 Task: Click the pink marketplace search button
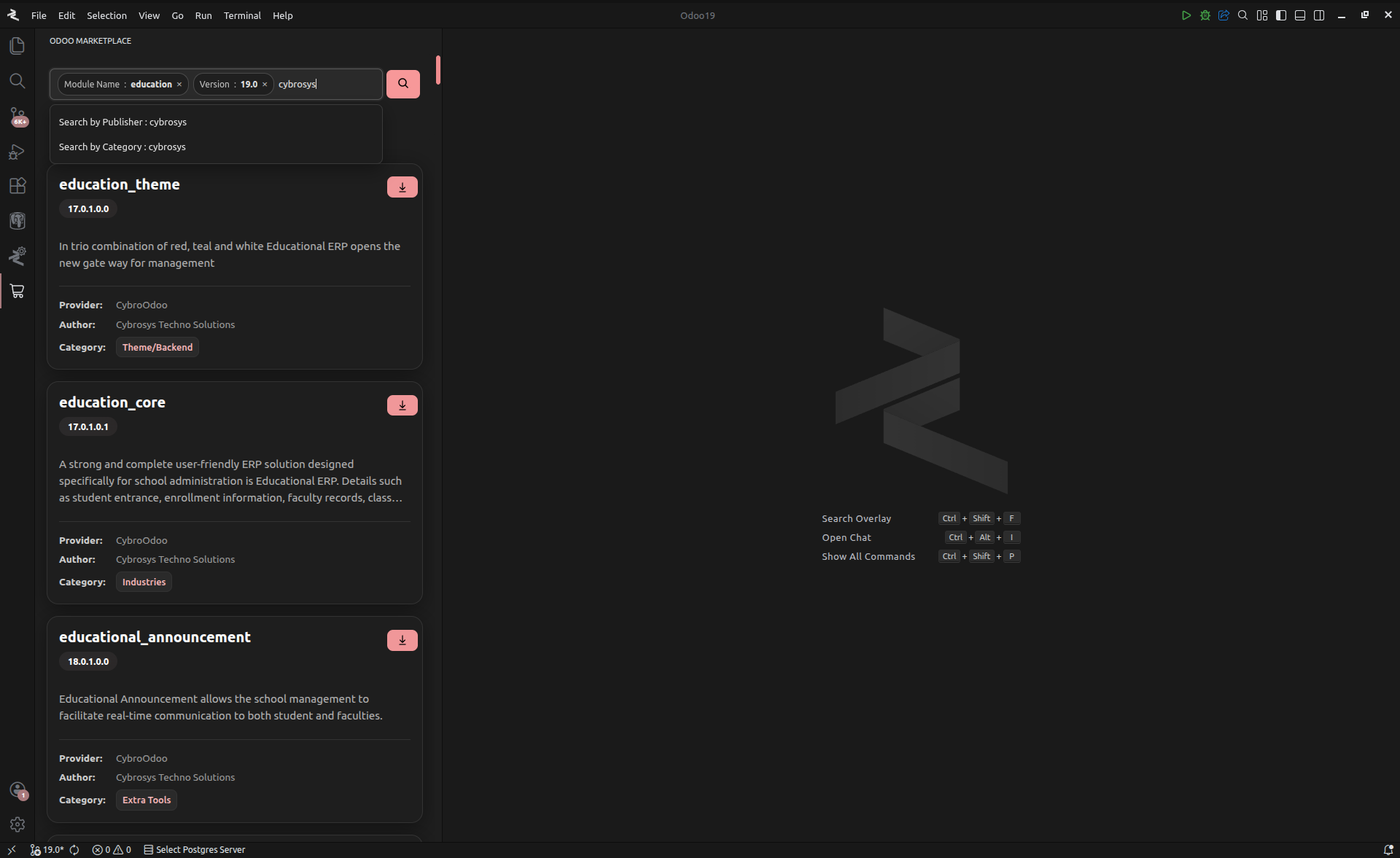[x=403, y=84]
